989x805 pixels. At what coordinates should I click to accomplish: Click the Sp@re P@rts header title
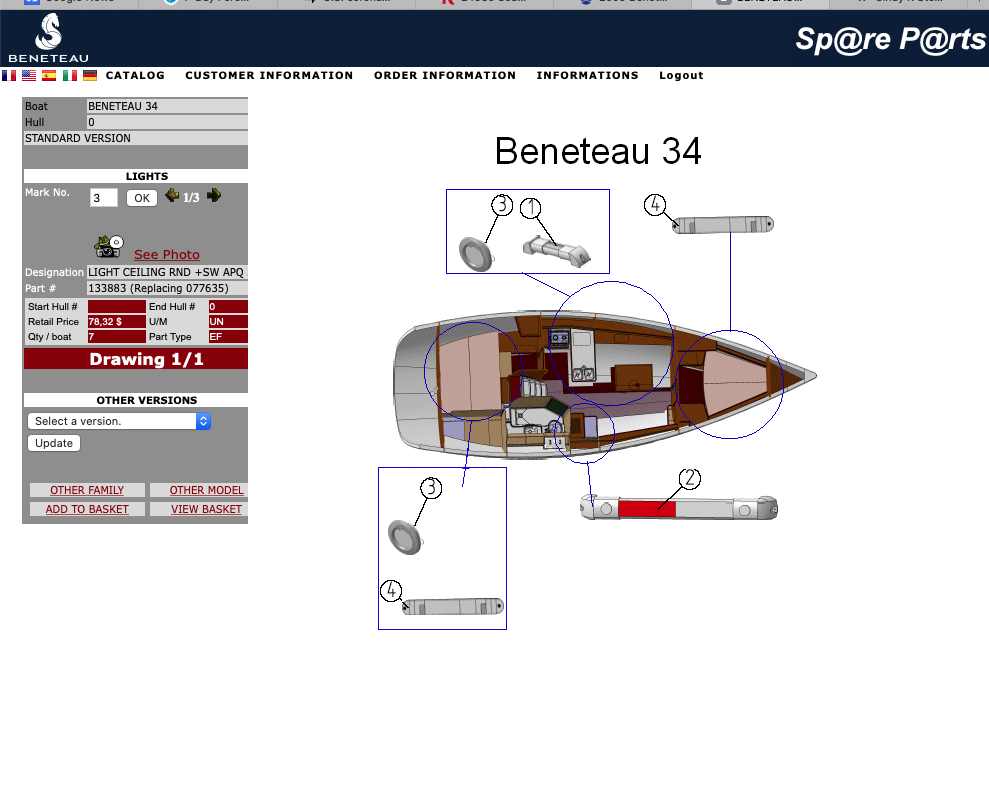click(891, 40)
